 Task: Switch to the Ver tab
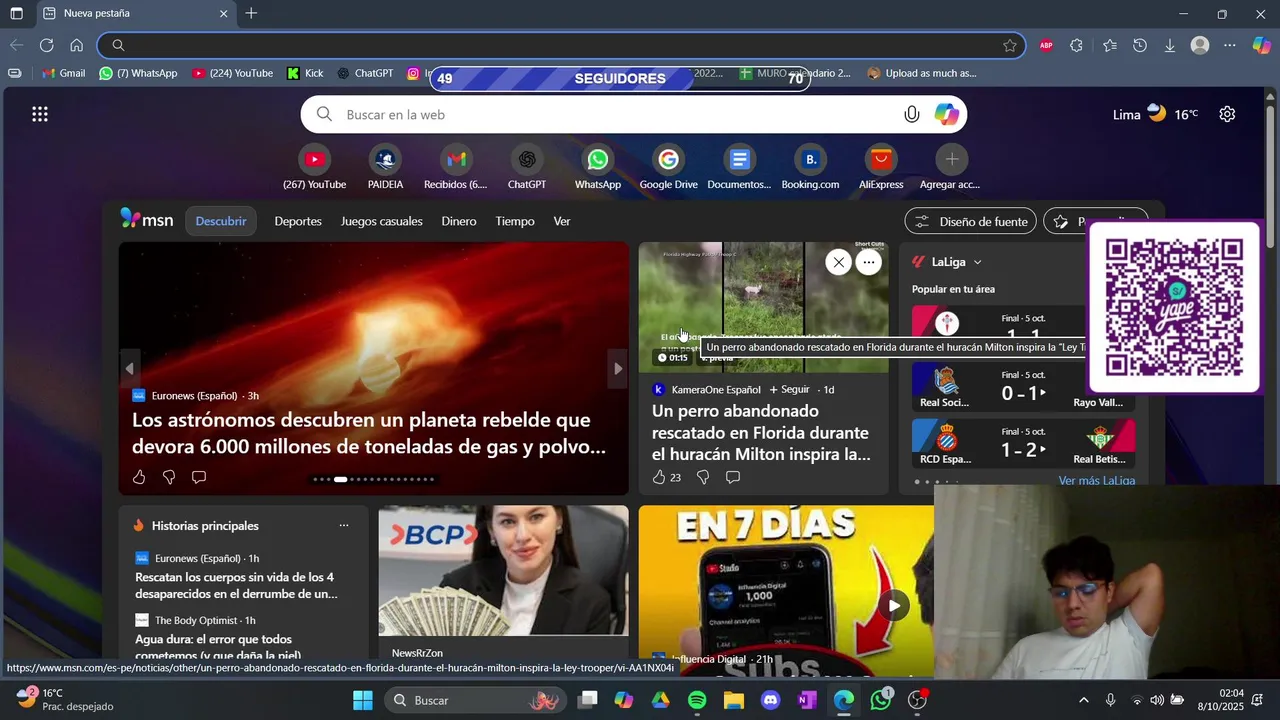pos(562,221)
